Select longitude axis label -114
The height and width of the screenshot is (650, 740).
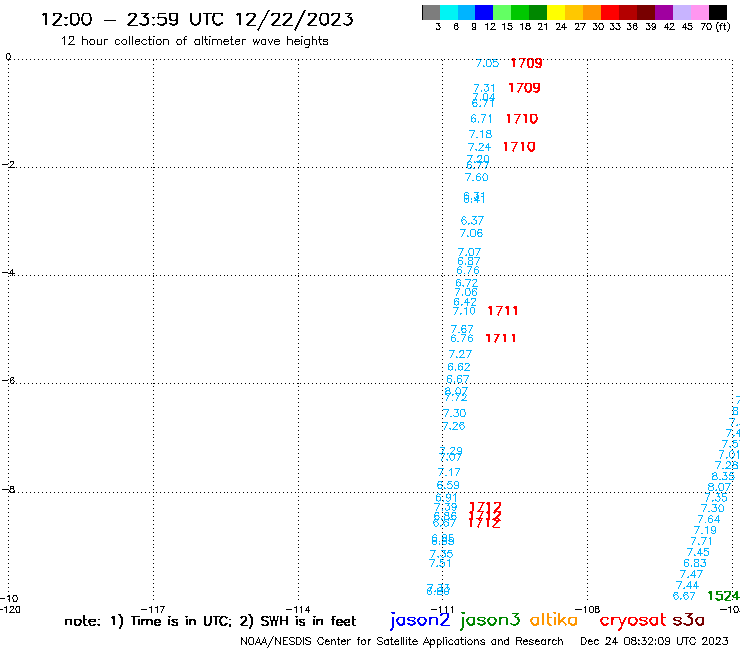click(x=298, y=609)
